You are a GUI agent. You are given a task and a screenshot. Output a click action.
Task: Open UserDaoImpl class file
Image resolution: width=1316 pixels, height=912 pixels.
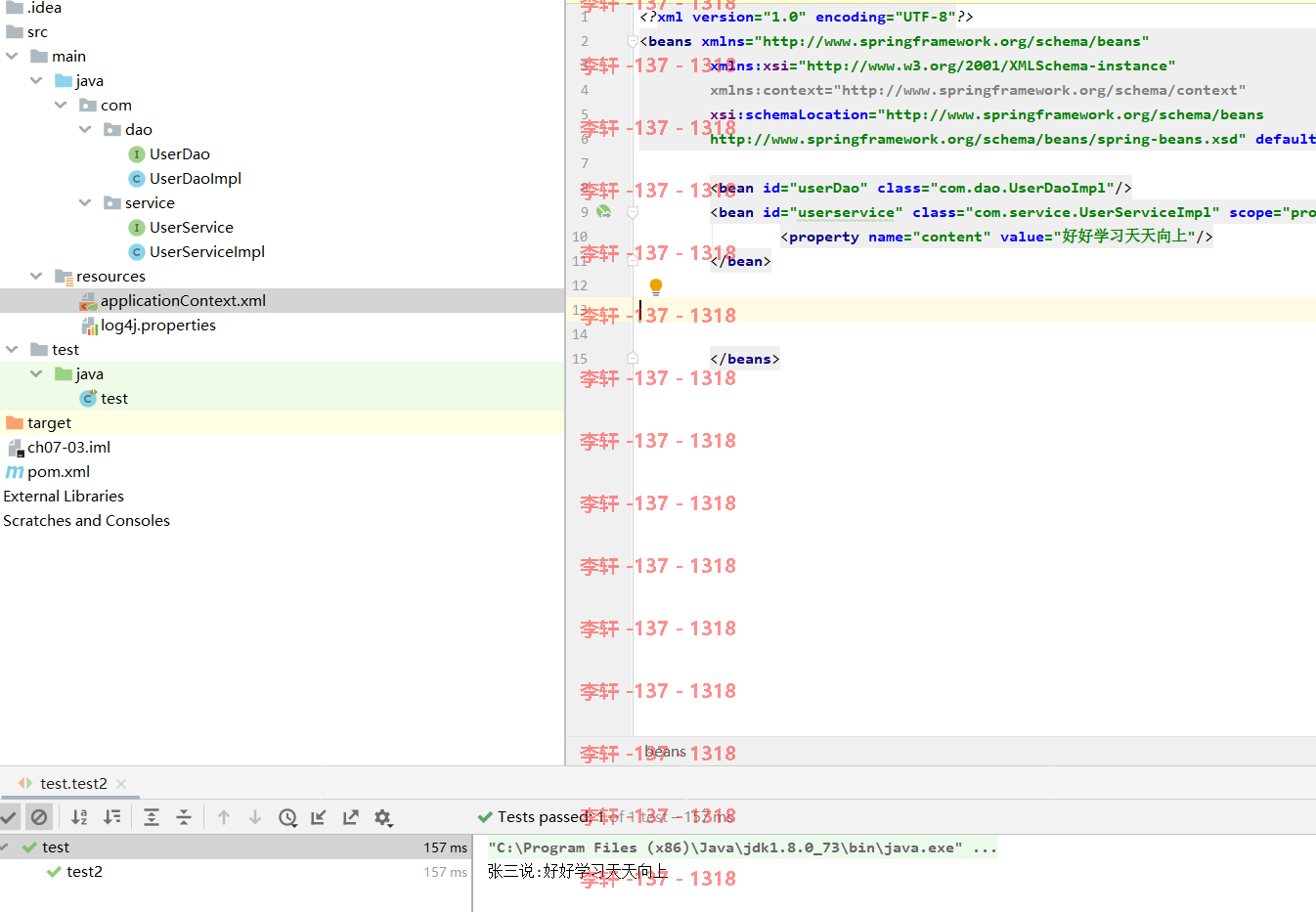(x=185, y=179)
